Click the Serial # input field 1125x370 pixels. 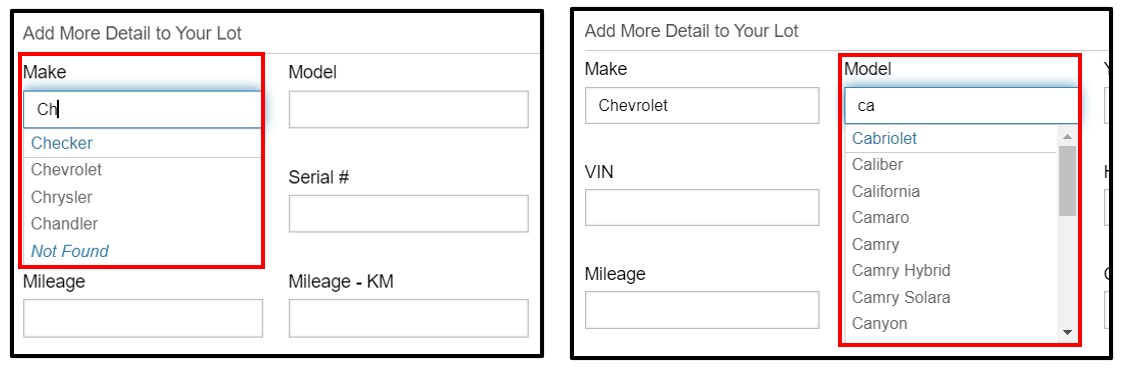(408, 214)
